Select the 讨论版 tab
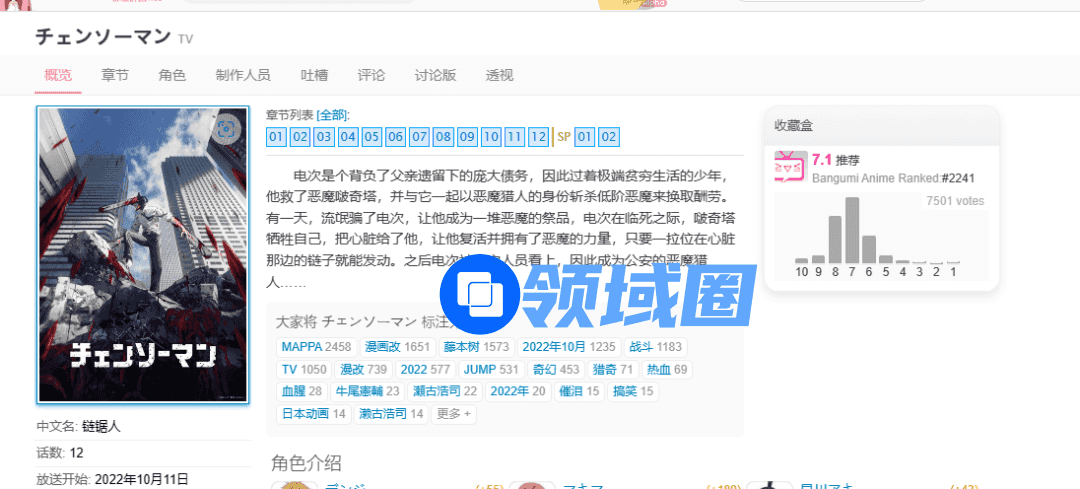The height and width of the screenshot is (489, 1080). [x=435, y=75]
